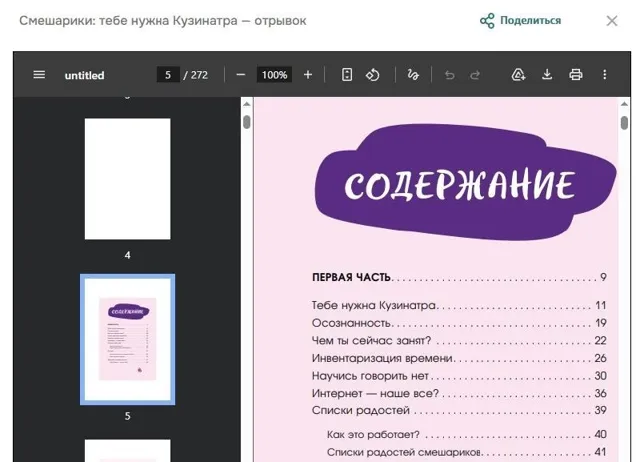Select the page 5 contents thumbnail
This screenshot has height=462, width=640.
pos(128,339)
